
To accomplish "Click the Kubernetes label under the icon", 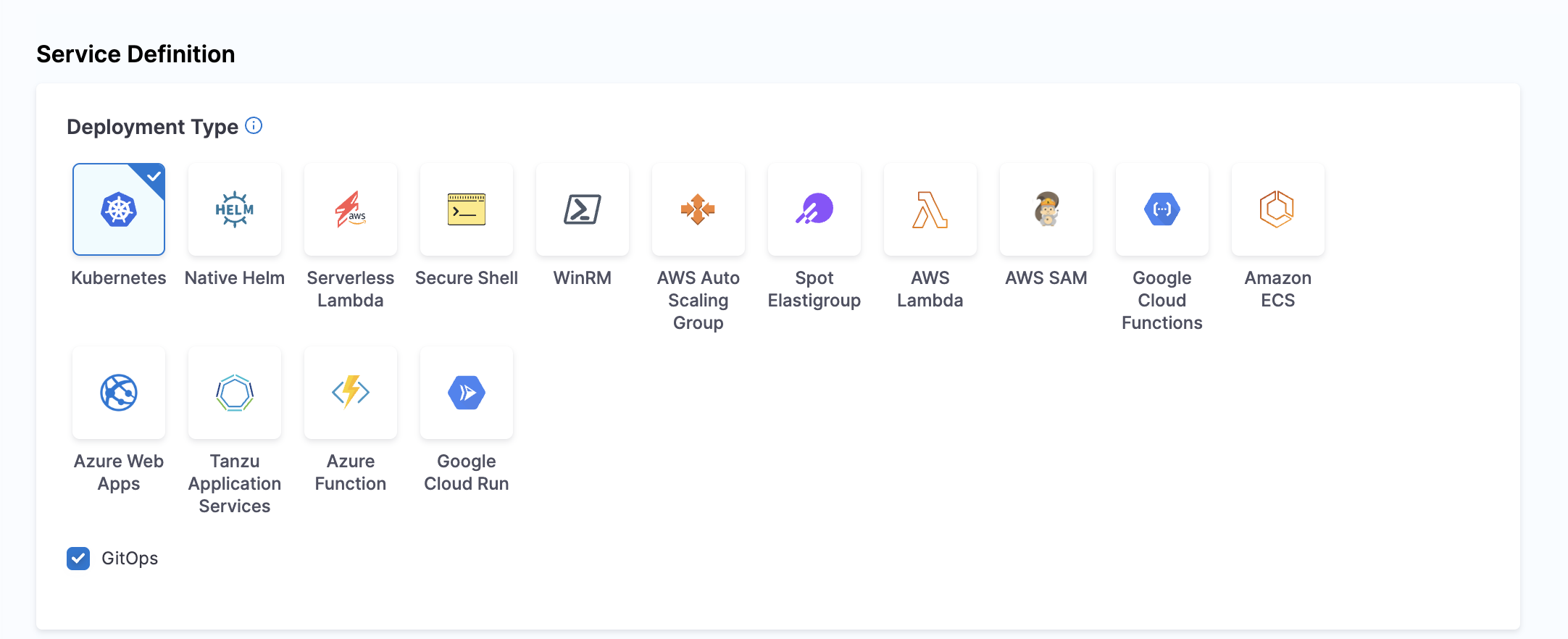I will pos(119,278).
